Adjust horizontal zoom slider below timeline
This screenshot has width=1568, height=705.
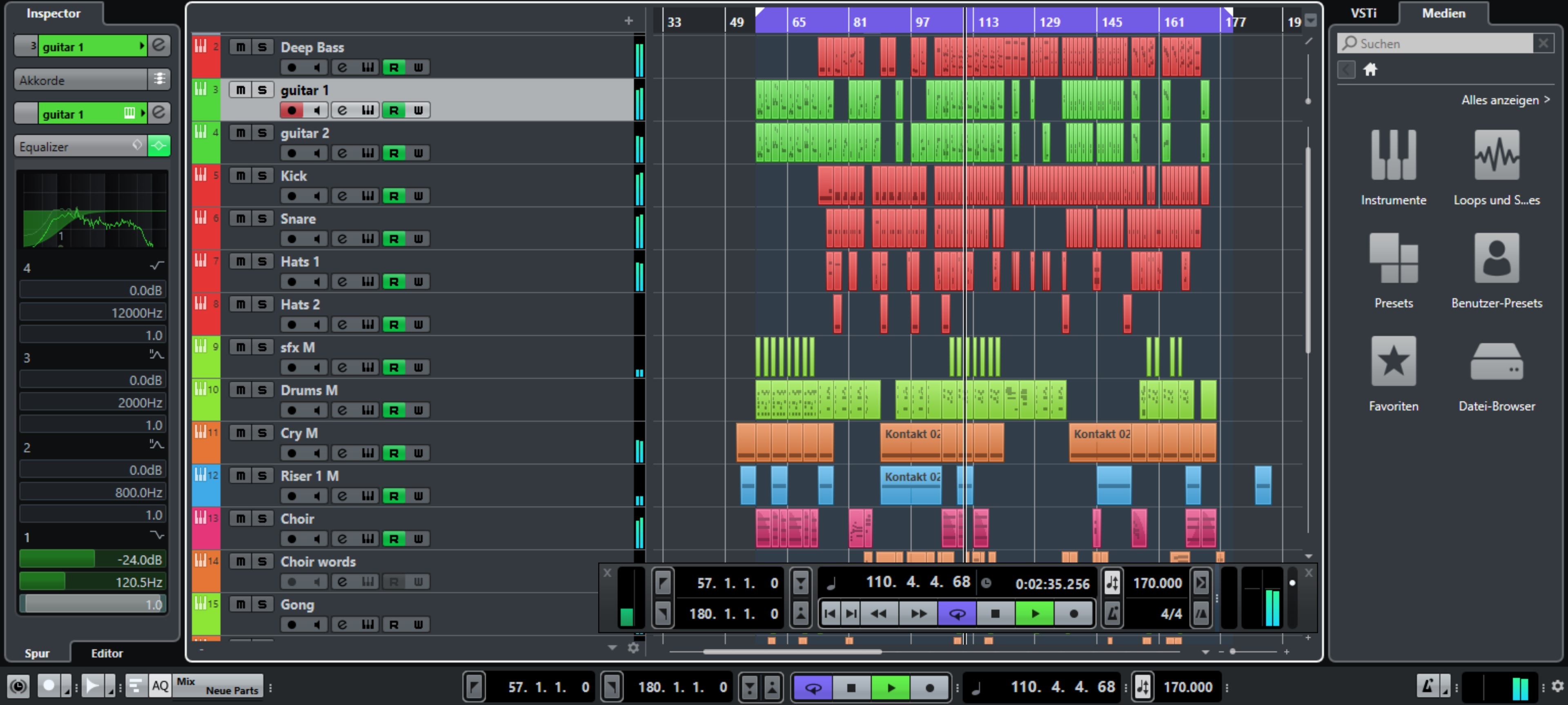(x=1253, y=652)
